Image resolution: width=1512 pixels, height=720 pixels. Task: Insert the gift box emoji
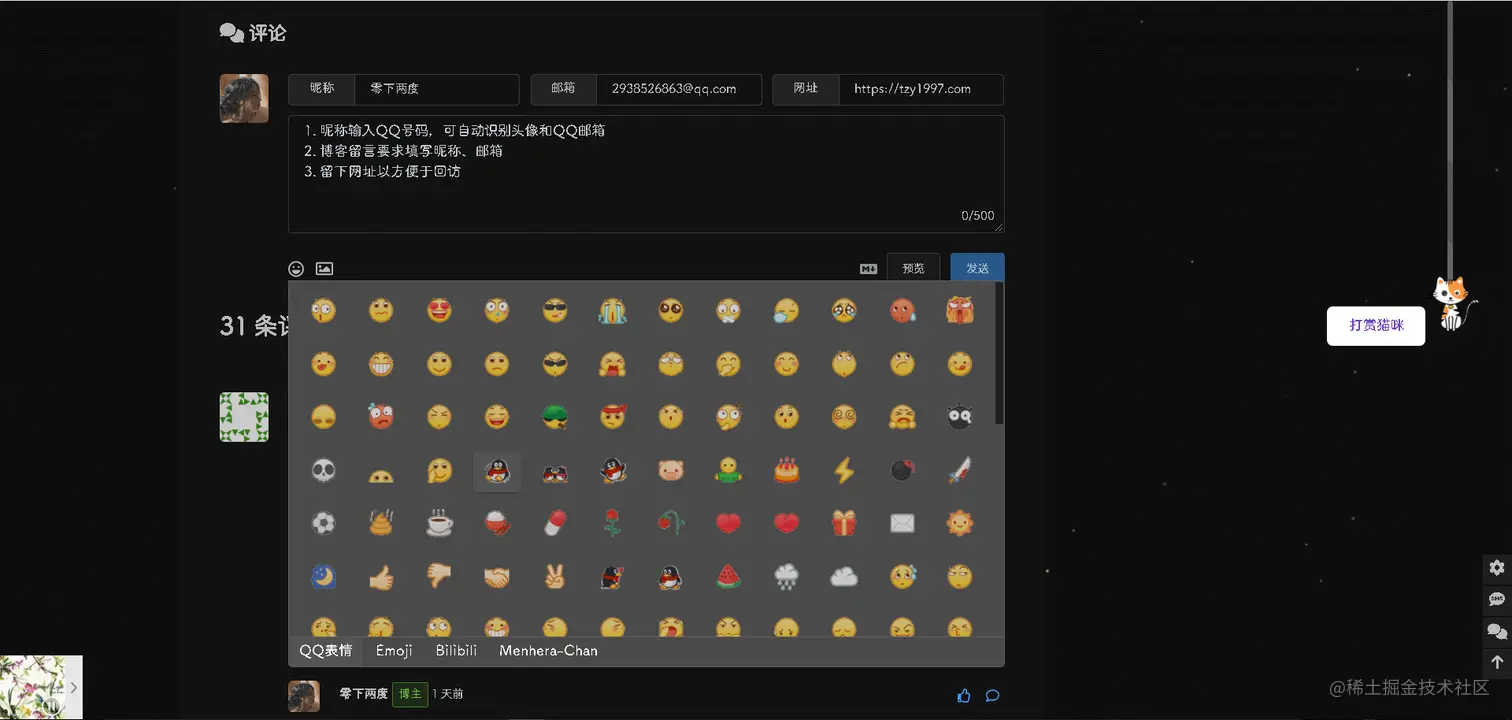click(x=845, y=523)
